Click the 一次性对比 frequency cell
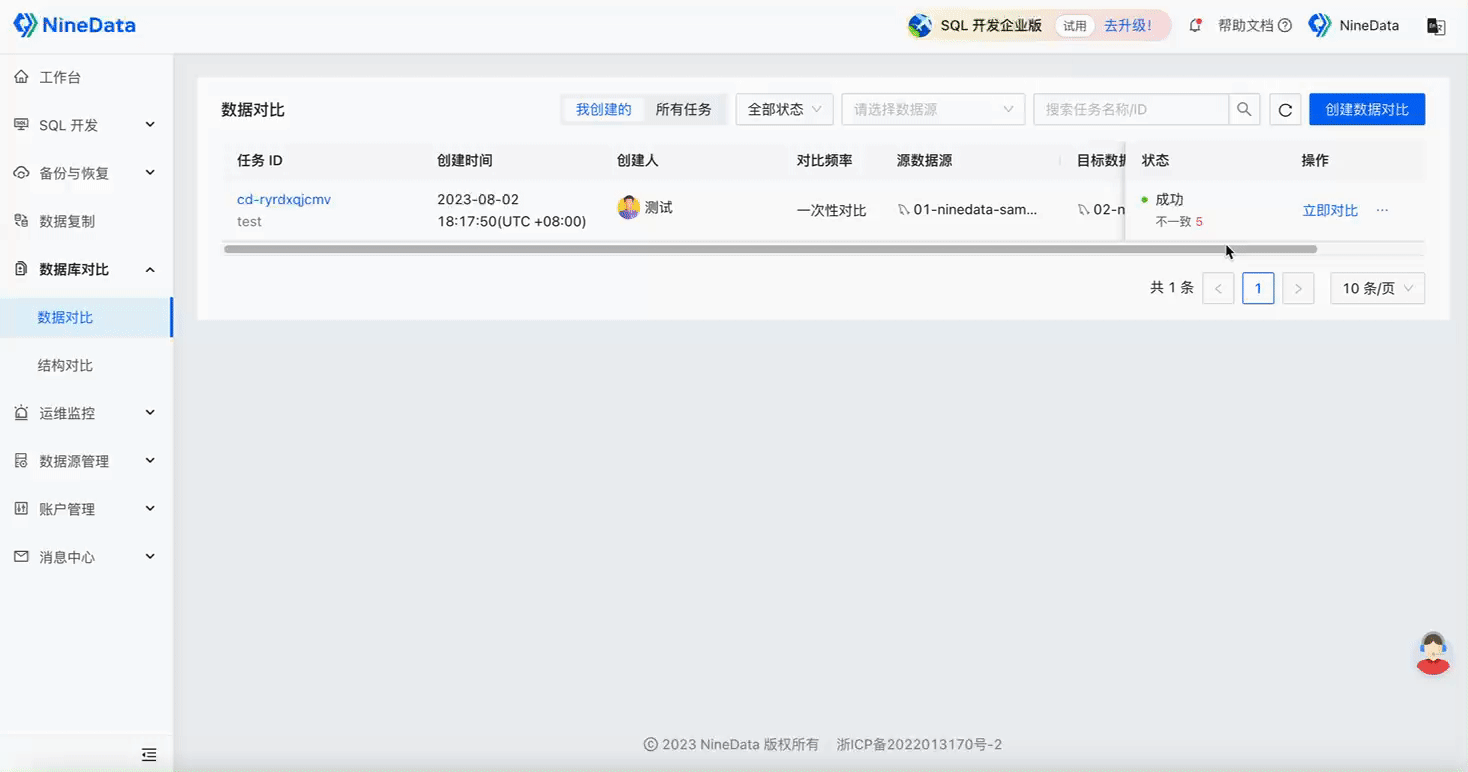This screenshot has height=772, width=1468. pyautogui.click(x=832, y=210)
